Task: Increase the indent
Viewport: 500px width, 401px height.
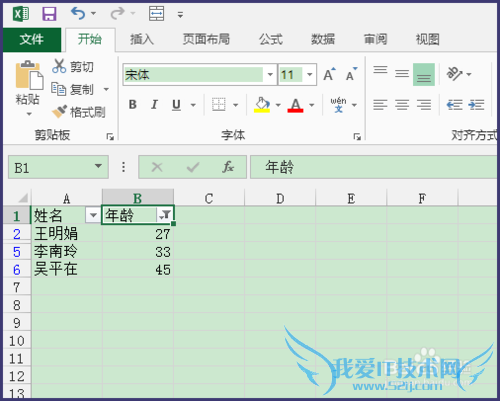Action: pyautogui.click(x=476, y=105)
